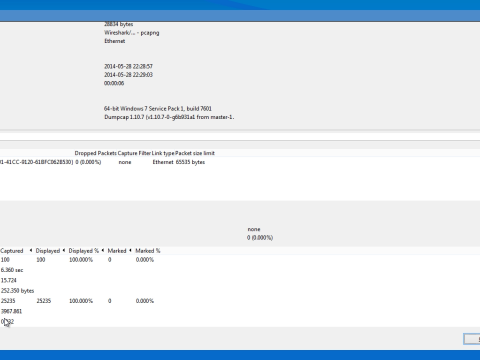Click the Capture Filter column header
Screen dimensions: 480x360
point(134,153)
